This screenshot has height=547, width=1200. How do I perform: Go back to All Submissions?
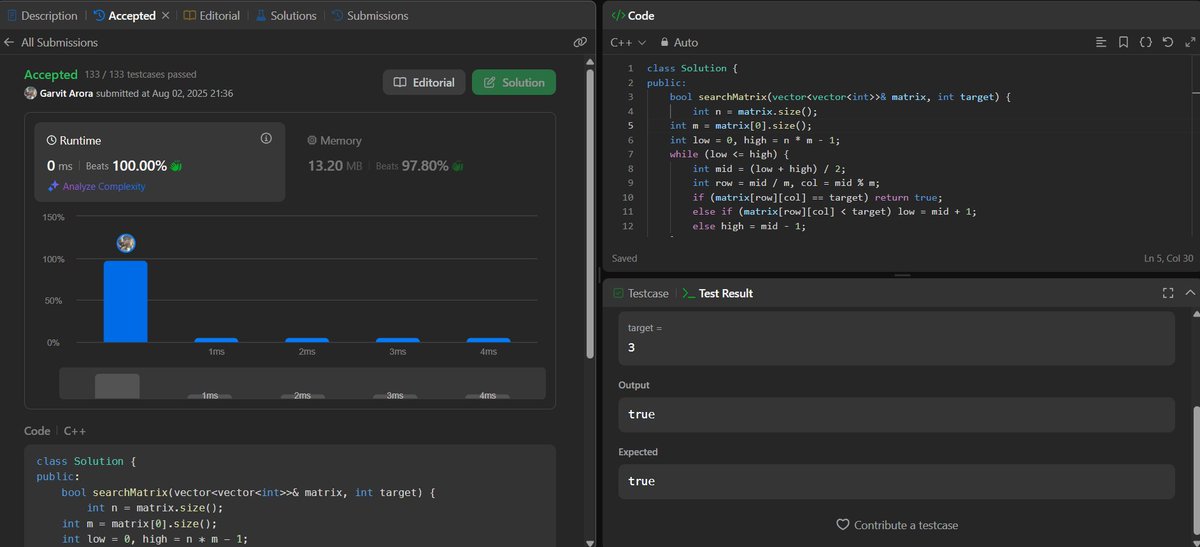(x=51, y=43)
